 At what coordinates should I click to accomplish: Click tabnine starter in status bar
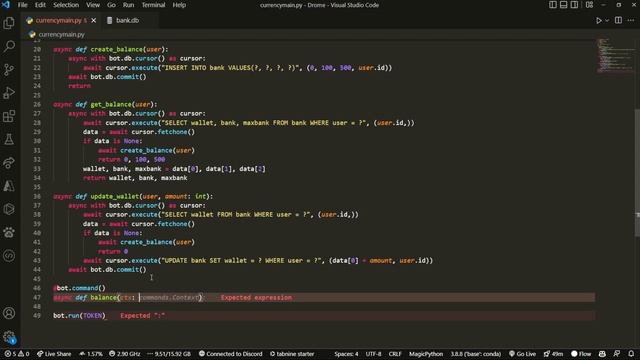292,354
